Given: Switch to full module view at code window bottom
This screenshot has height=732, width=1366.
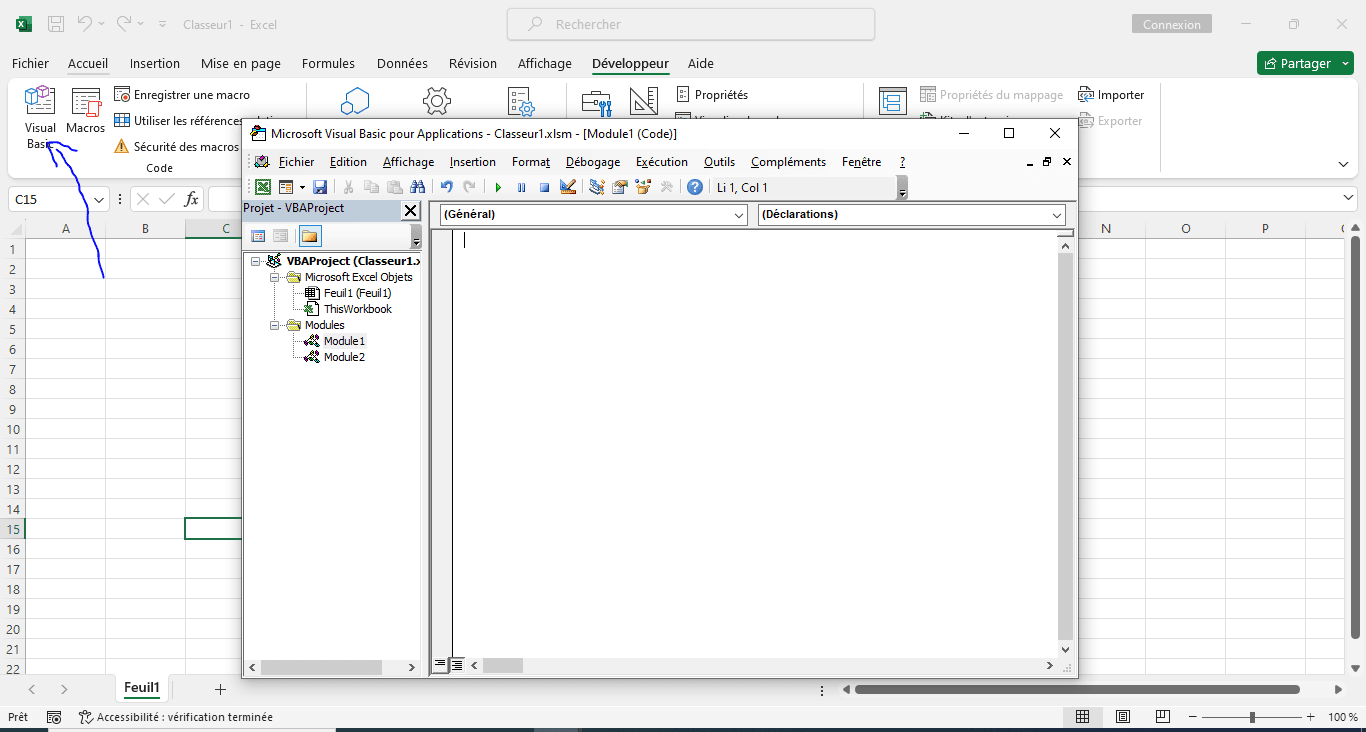Looking at the screenshot, I should [457, 664].
